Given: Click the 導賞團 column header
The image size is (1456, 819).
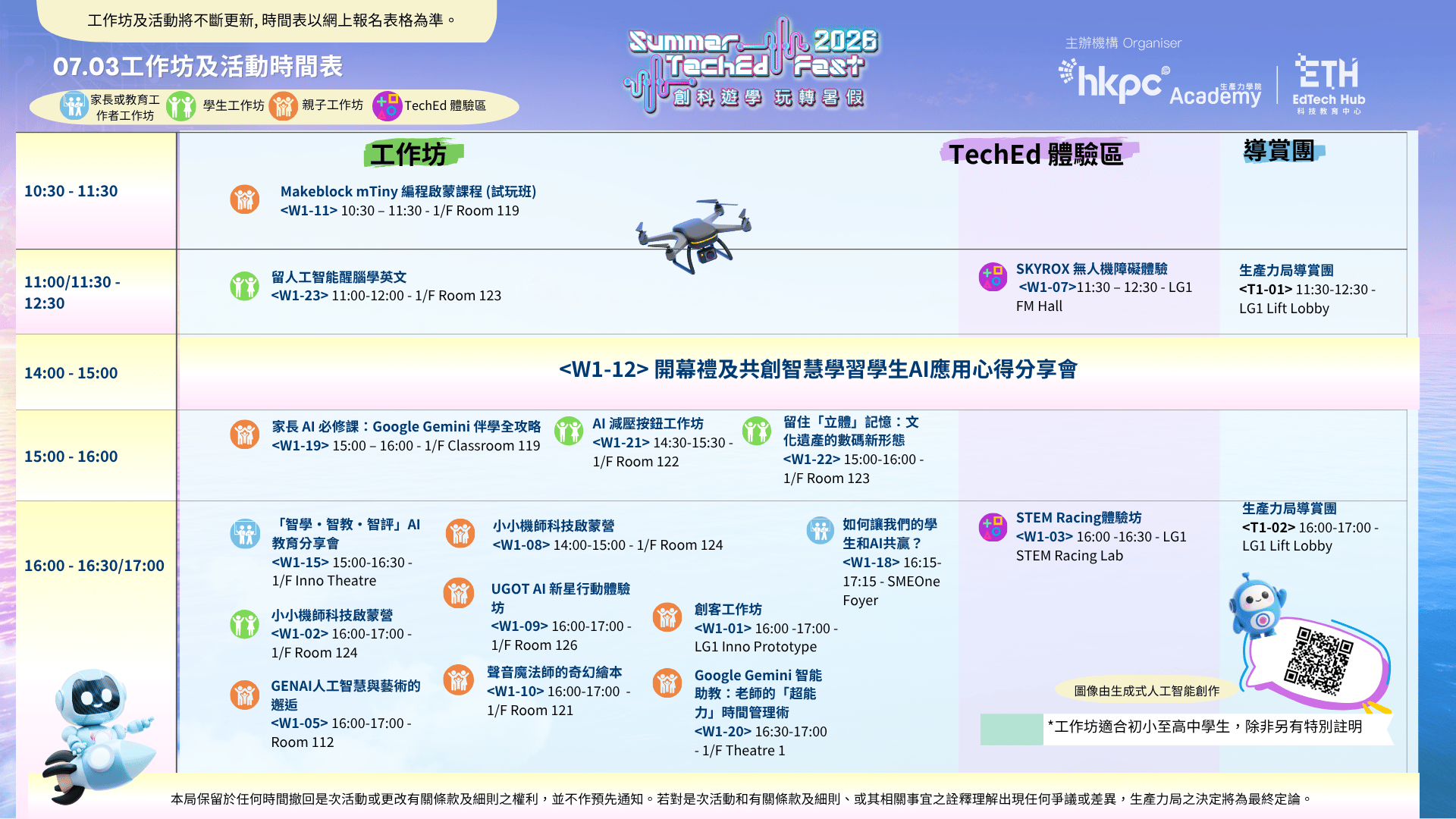Looking at the screenshot, I should [x=1280, y=151].
